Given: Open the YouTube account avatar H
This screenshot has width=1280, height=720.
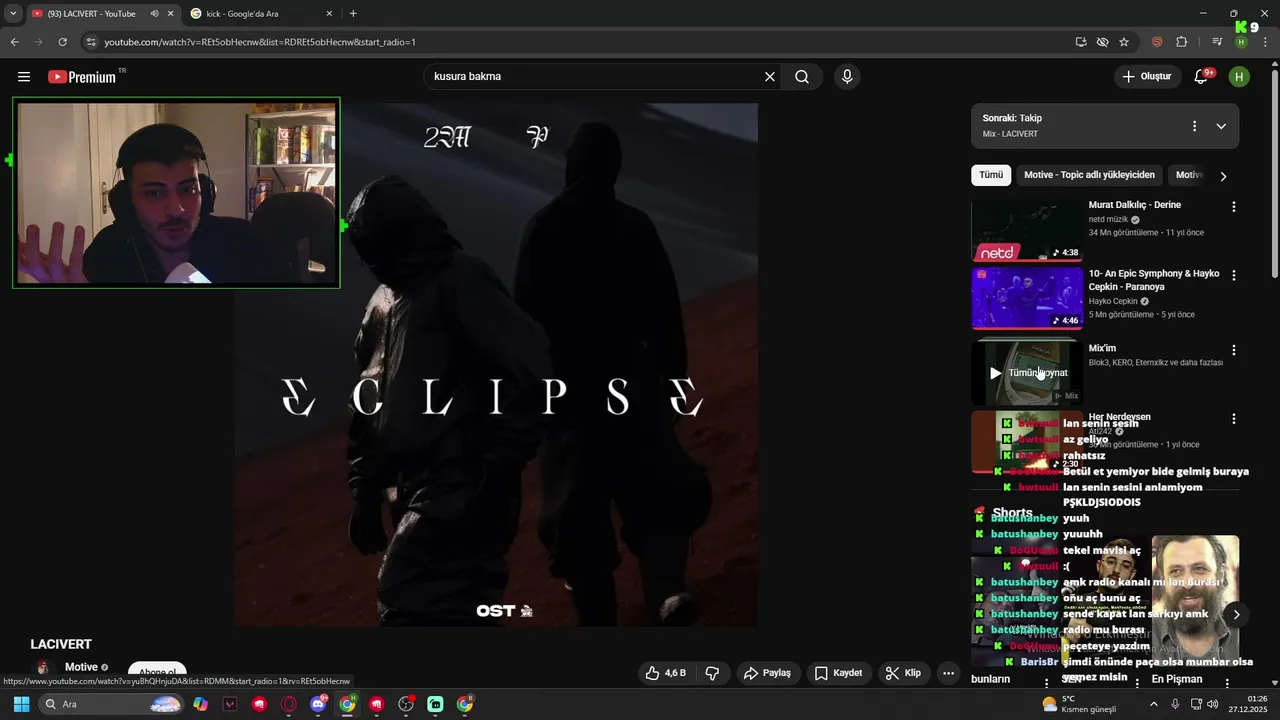Looking at the screenshot, I should 1239,77.
